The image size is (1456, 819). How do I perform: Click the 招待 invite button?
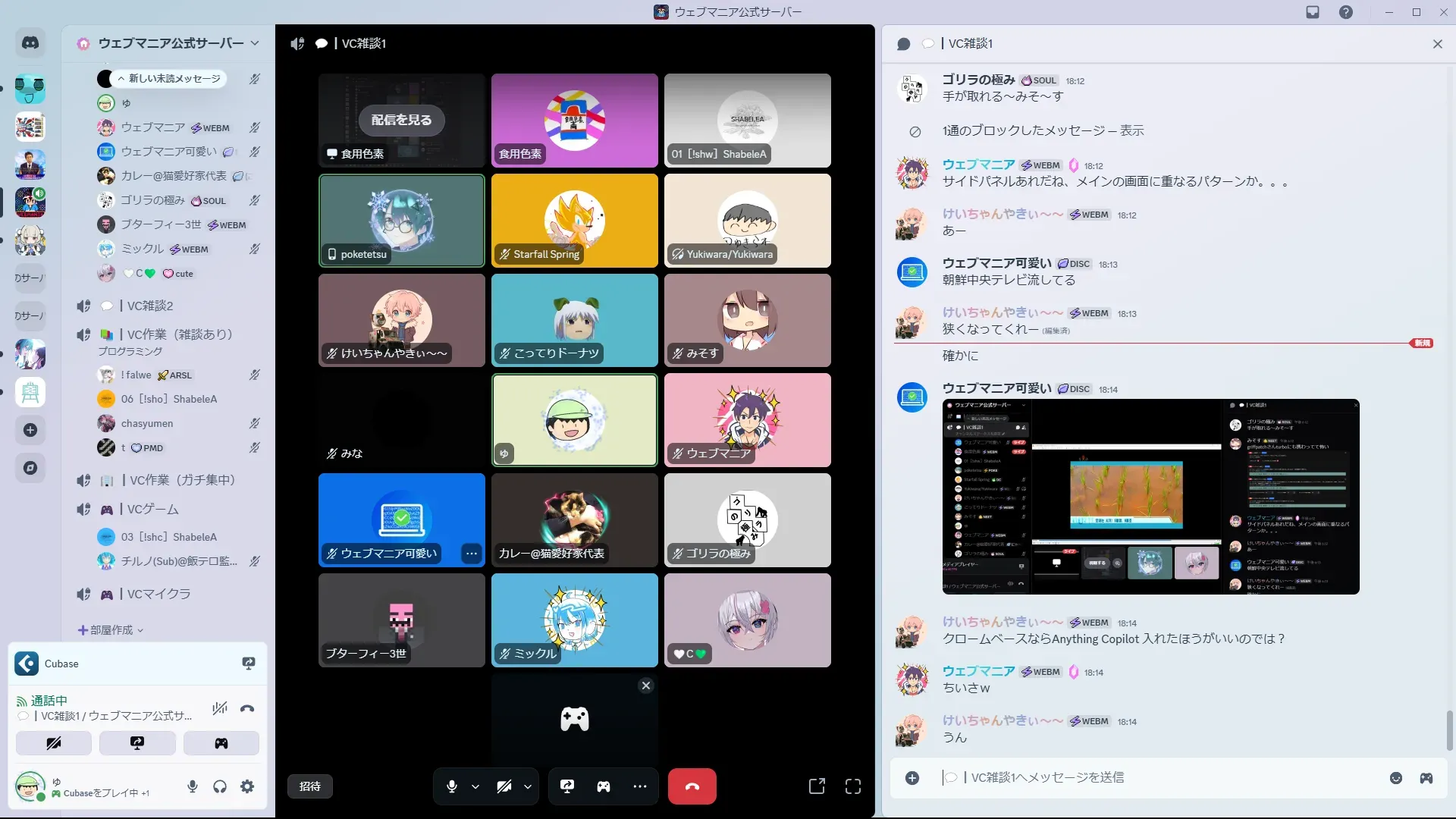click(x=309, y=786)
